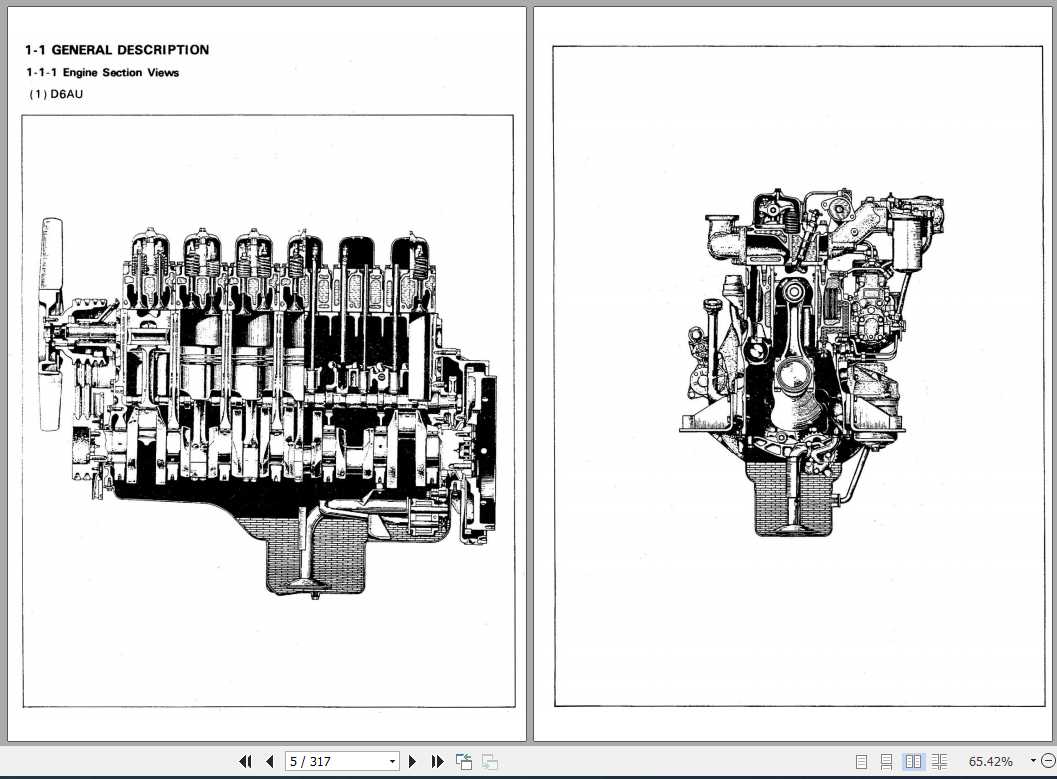Image resolution: width=1057 pixels, height=779 pixels.
Task: Click the 1-1 GENERAL DESCRIPTION heading
Action: (x=116, y=49)
